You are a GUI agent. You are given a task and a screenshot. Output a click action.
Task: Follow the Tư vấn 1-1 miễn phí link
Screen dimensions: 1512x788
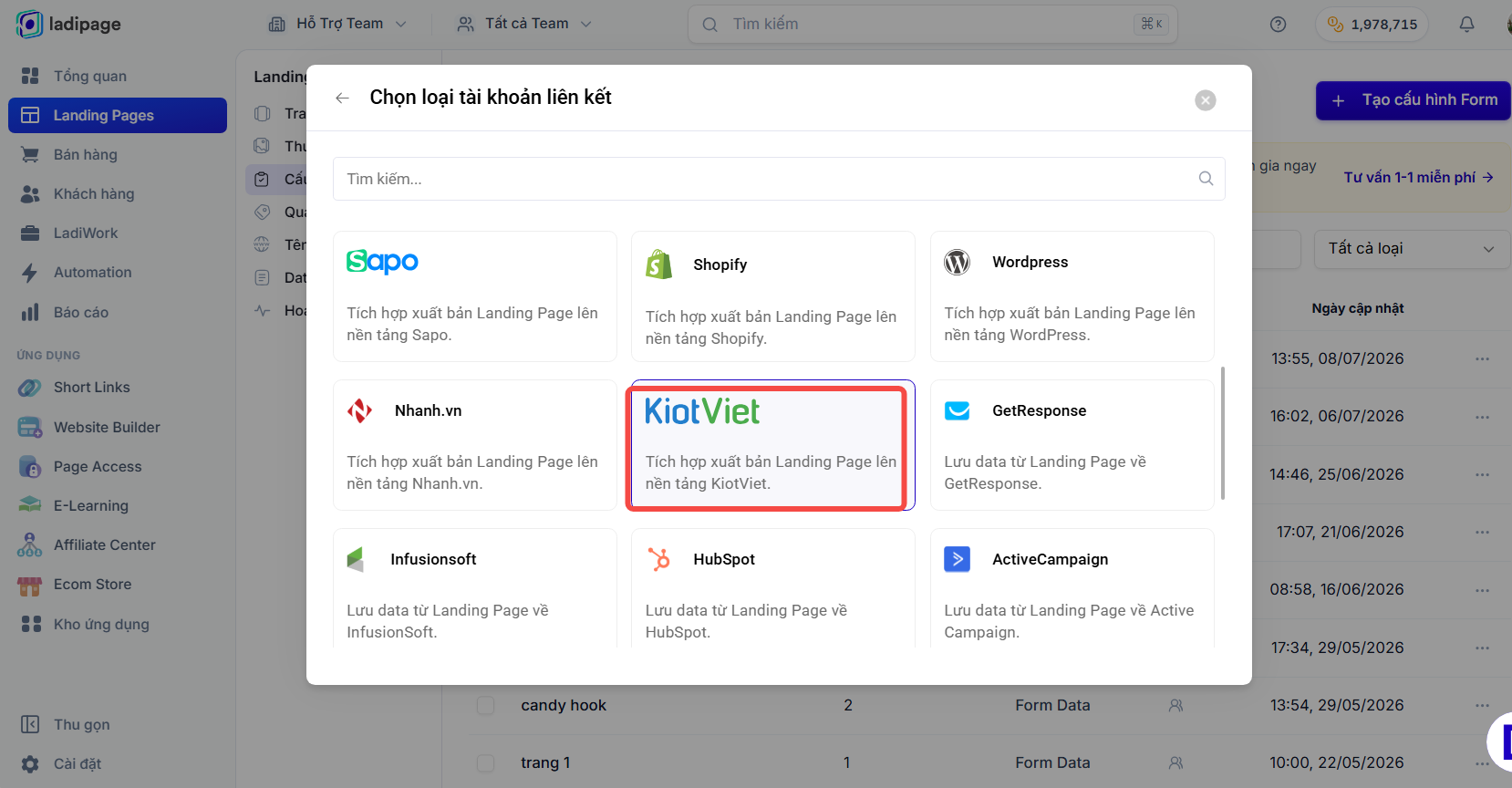coord(1418,177)
